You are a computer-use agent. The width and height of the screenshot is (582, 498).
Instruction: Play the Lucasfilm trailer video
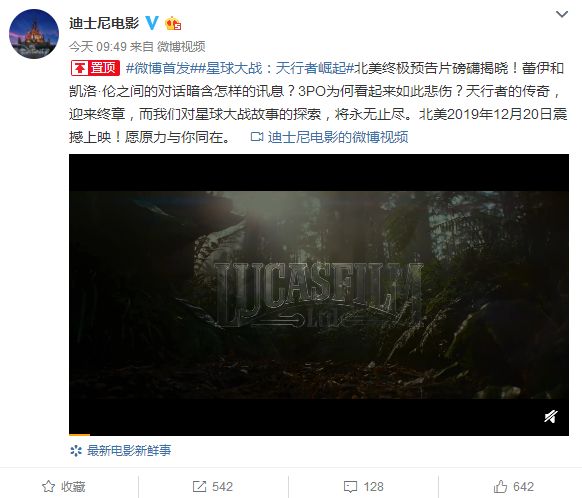[x=319, y=295]
